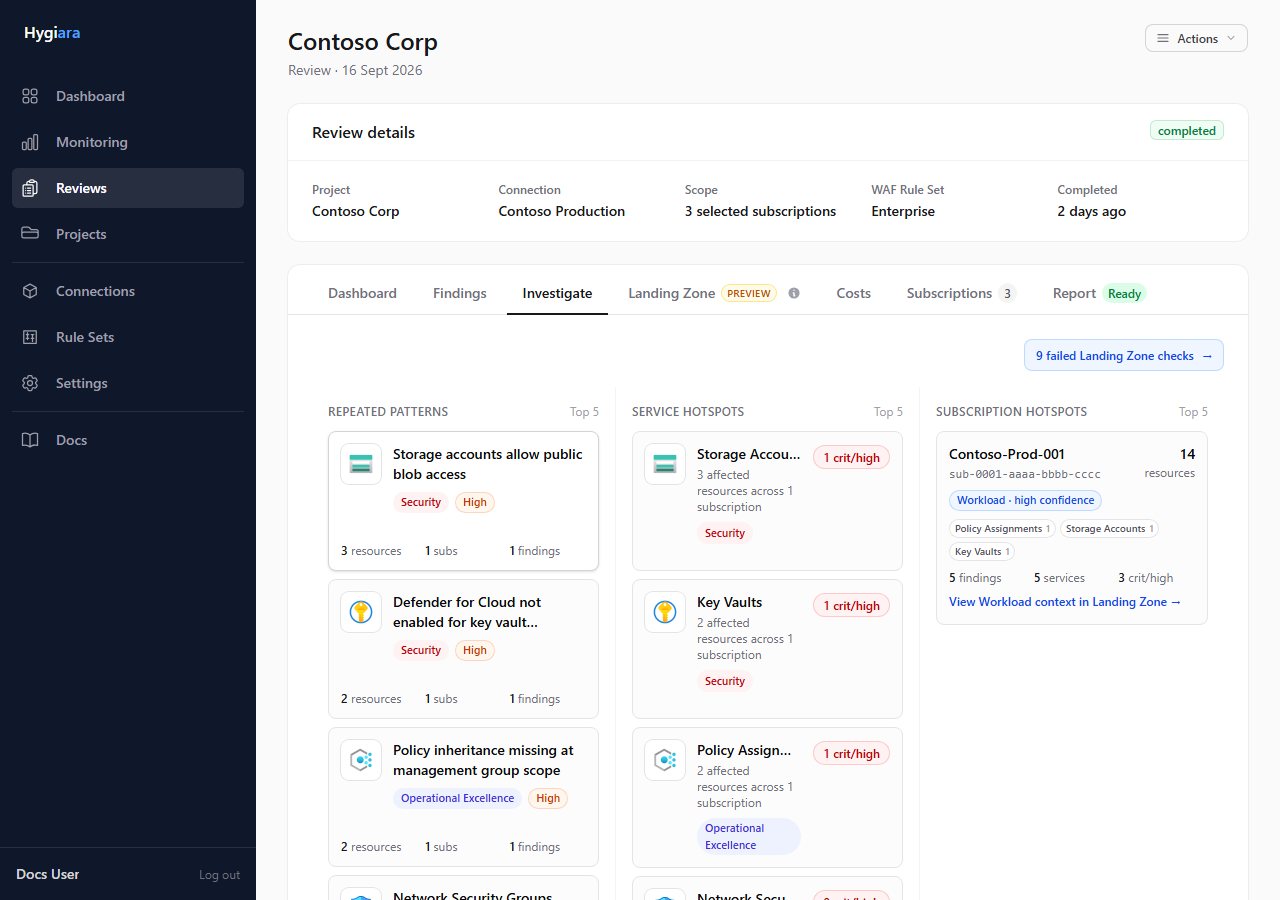The height and width of the screenshot is (900, 1280).
Task: Click the info icon beside Landing Zone
Action: pyautogui.click(x=794, y=293)
